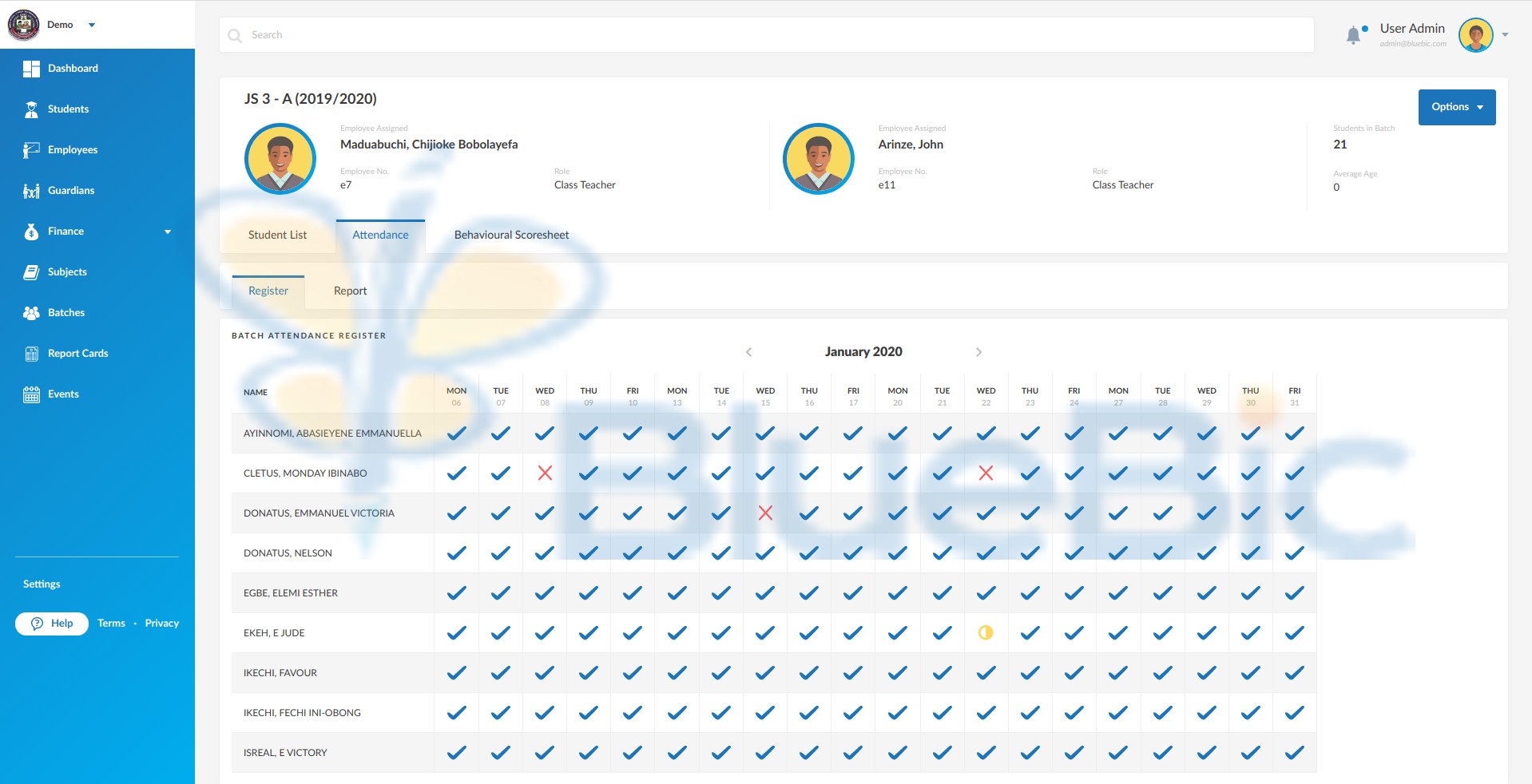The width and height of the screenshot is (1532, 784).
Task: Open Batches via its group icon
Action: tap(31, 313)
